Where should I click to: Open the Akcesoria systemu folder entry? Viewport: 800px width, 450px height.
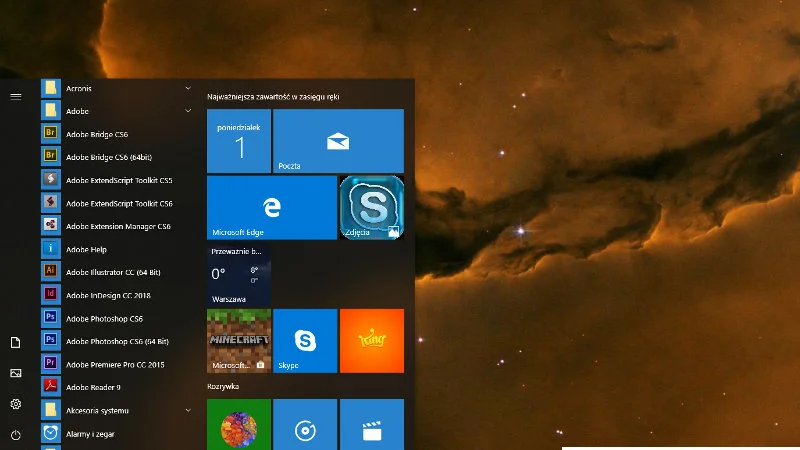[x=116, y=410]
